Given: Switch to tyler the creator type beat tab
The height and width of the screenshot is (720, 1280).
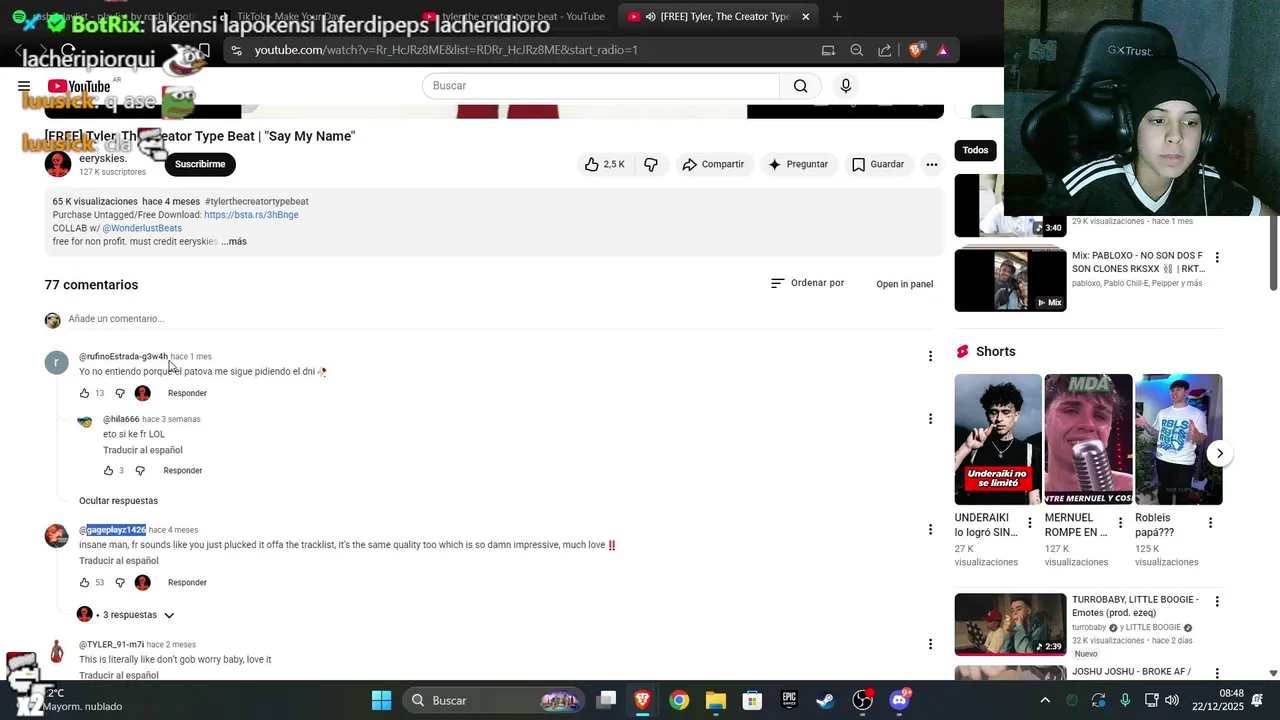Looking at the screenshot, I should pyautogui.click(x=514, y=16).
